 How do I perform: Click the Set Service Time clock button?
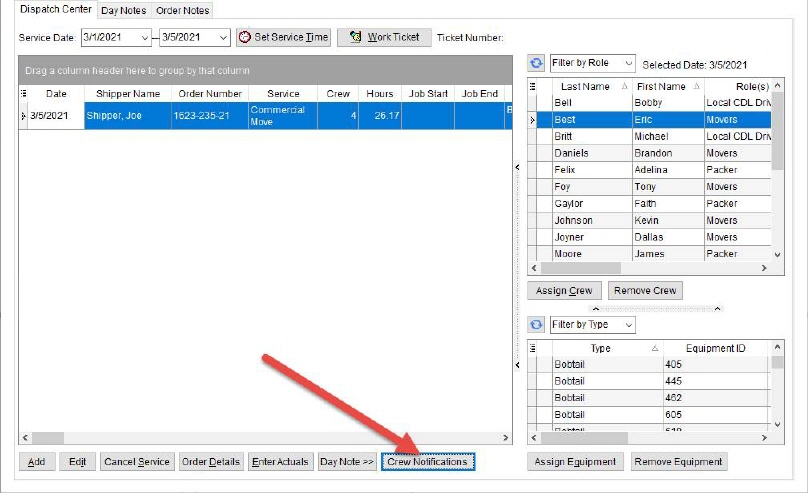point(283,37)
